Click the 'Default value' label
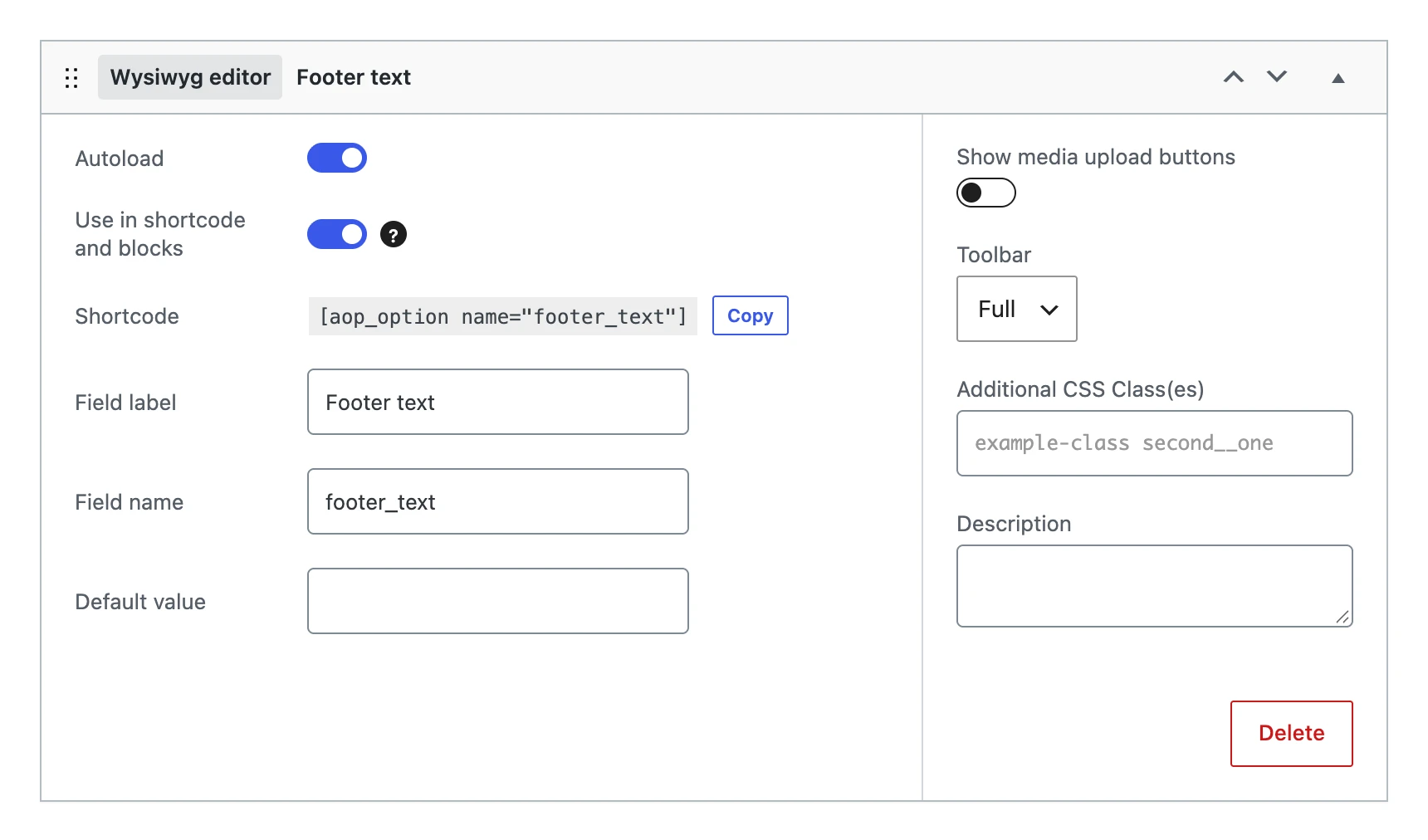Screen dimensions: 1428x840 click(140, 602)
